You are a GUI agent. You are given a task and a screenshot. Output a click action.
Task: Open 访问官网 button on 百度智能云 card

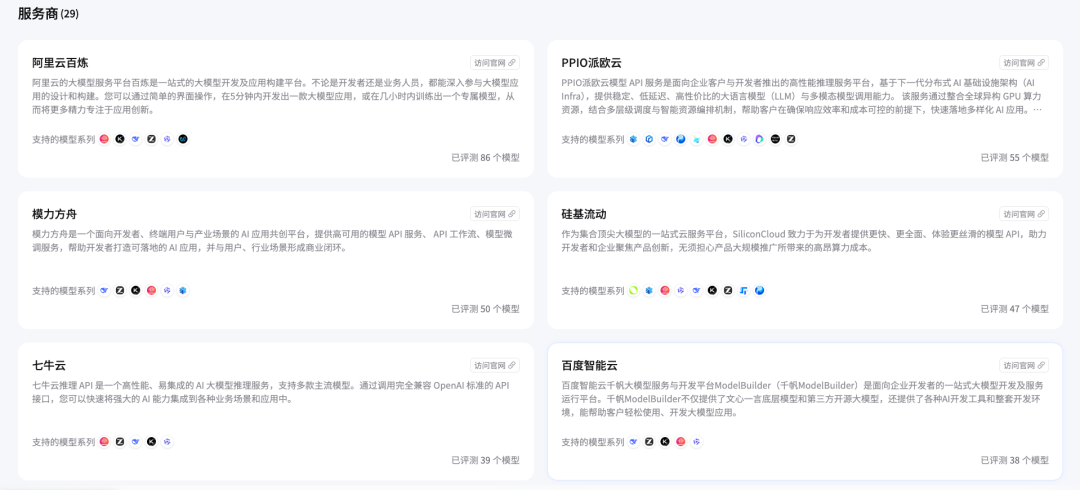(x=1024, y=365)
